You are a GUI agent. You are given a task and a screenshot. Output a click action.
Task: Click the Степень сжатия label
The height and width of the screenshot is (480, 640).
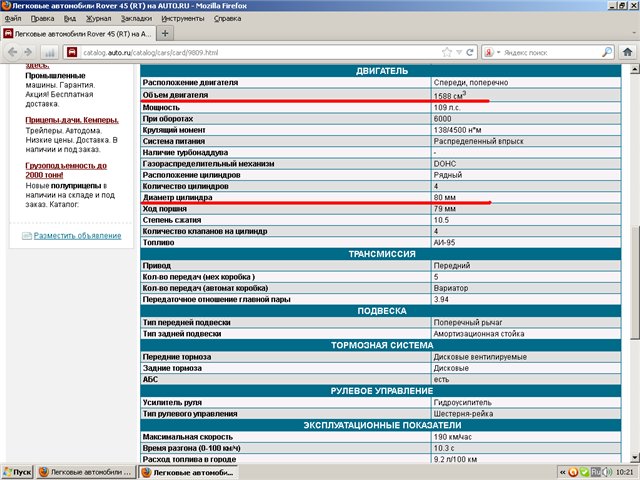171,220
